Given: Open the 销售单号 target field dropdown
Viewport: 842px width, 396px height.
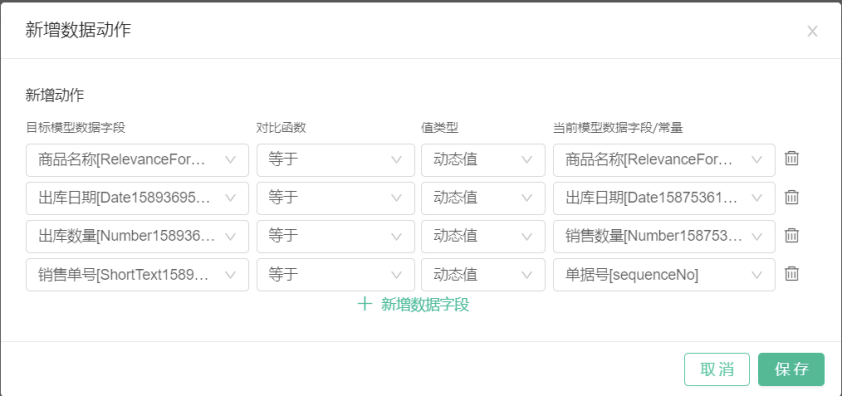Looking at the screenshot, I should tap(137, 275).
